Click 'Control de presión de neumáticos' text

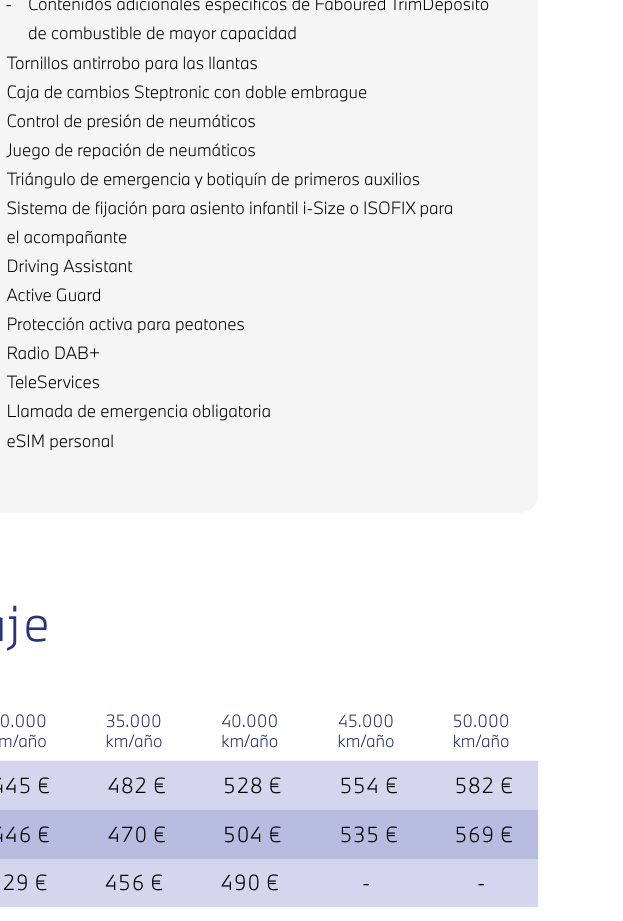131,122
